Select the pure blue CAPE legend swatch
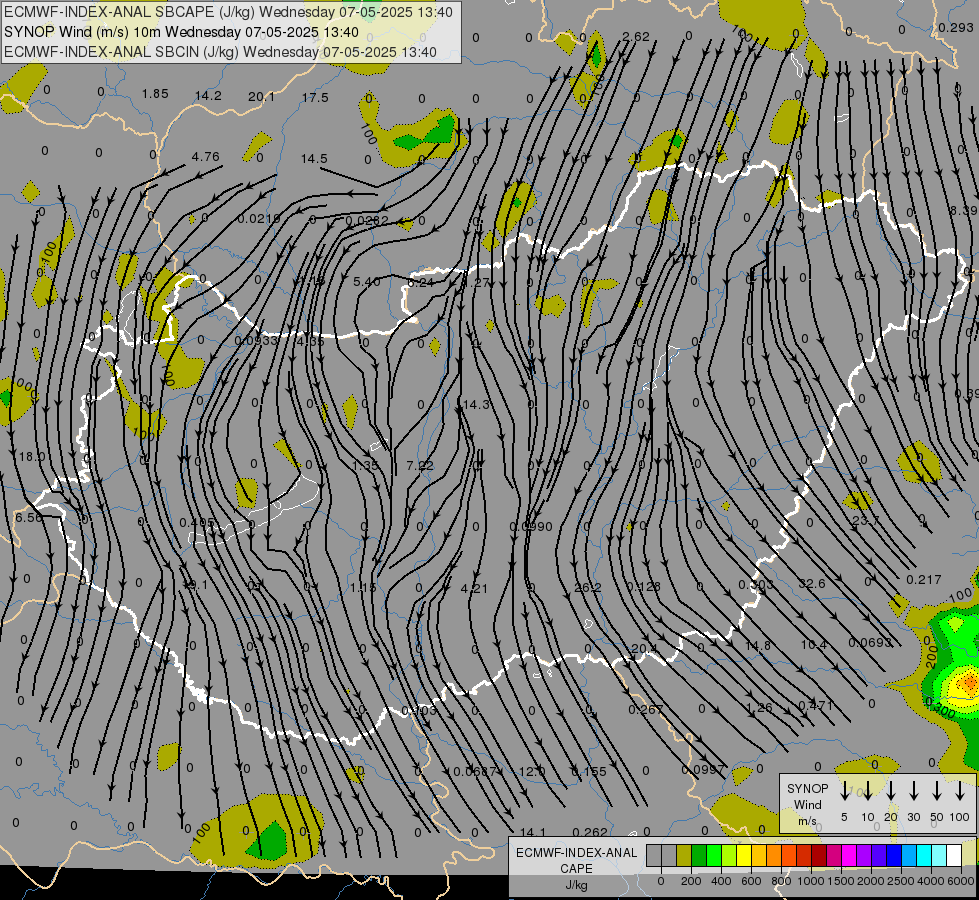Screen dimensions: 979x900 pyautogui.click(x=894, y=856)
